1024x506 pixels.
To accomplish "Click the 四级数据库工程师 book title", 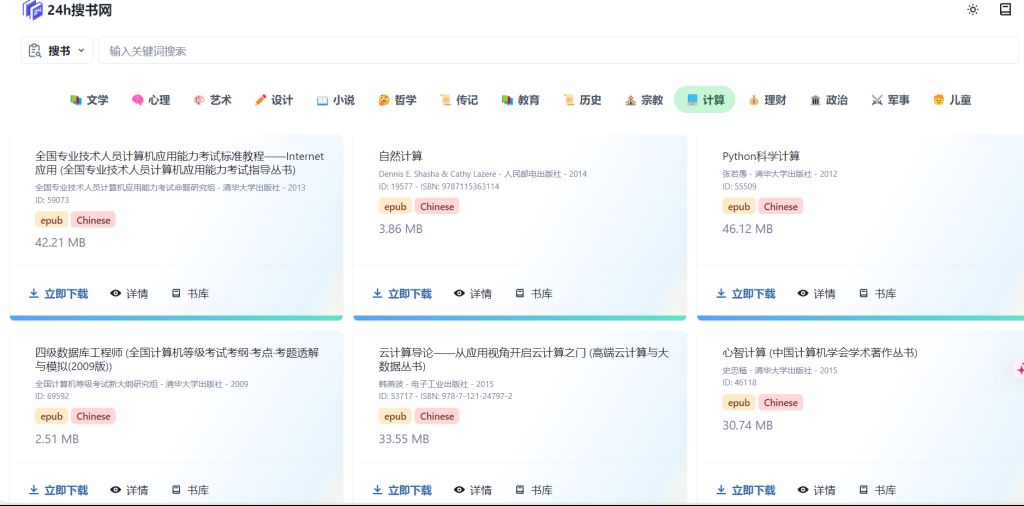I will (177, 359).
